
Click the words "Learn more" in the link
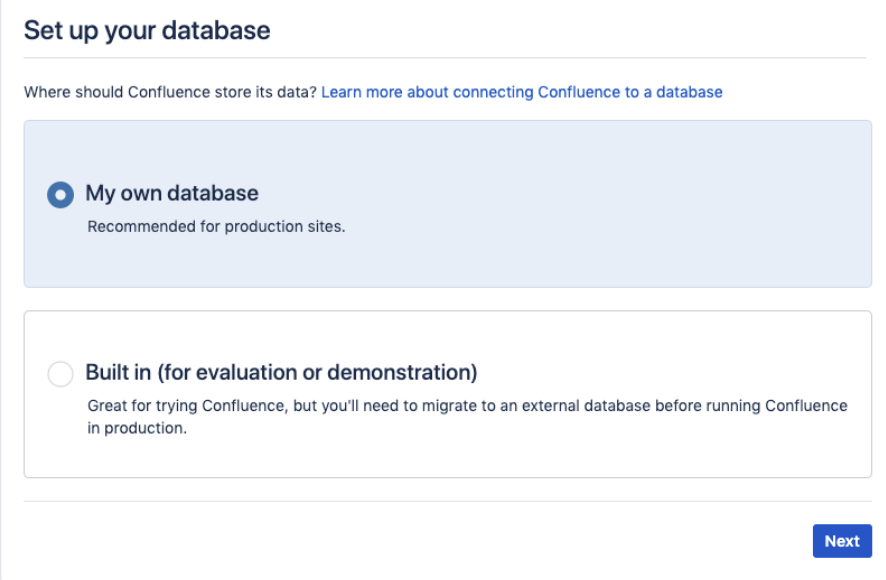(357, 92)
